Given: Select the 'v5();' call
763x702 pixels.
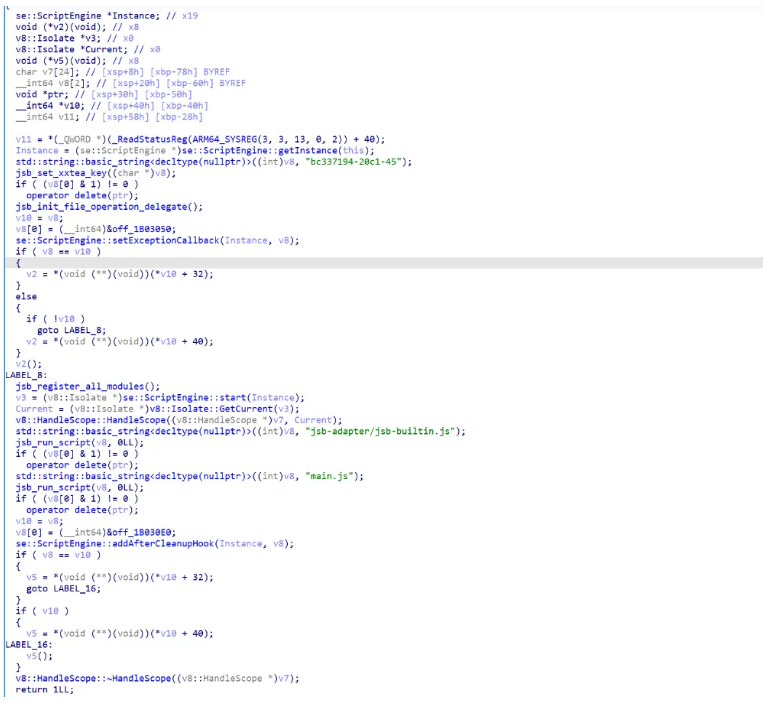Looking at the screenshot, I should pyautogui.click(x=39, y=656).
